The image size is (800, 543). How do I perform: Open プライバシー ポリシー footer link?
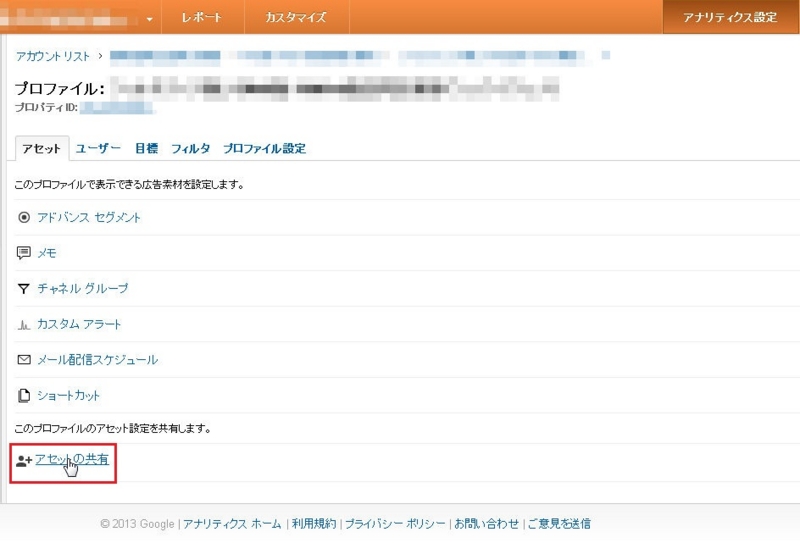(x=395, y=524)
